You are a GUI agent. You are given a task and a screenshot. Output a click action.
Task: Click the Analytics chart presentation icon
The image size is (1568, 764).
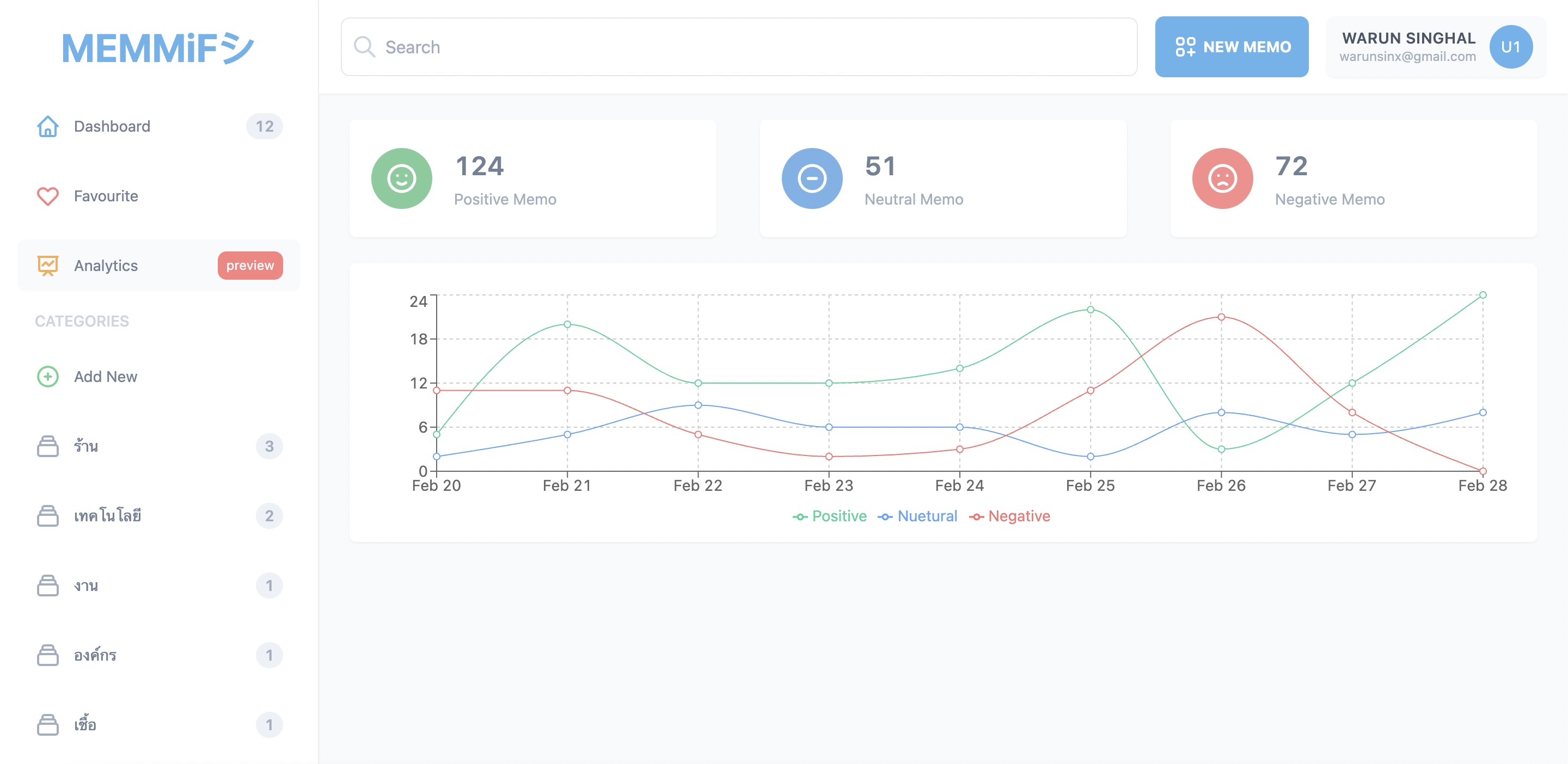[47, 266]
